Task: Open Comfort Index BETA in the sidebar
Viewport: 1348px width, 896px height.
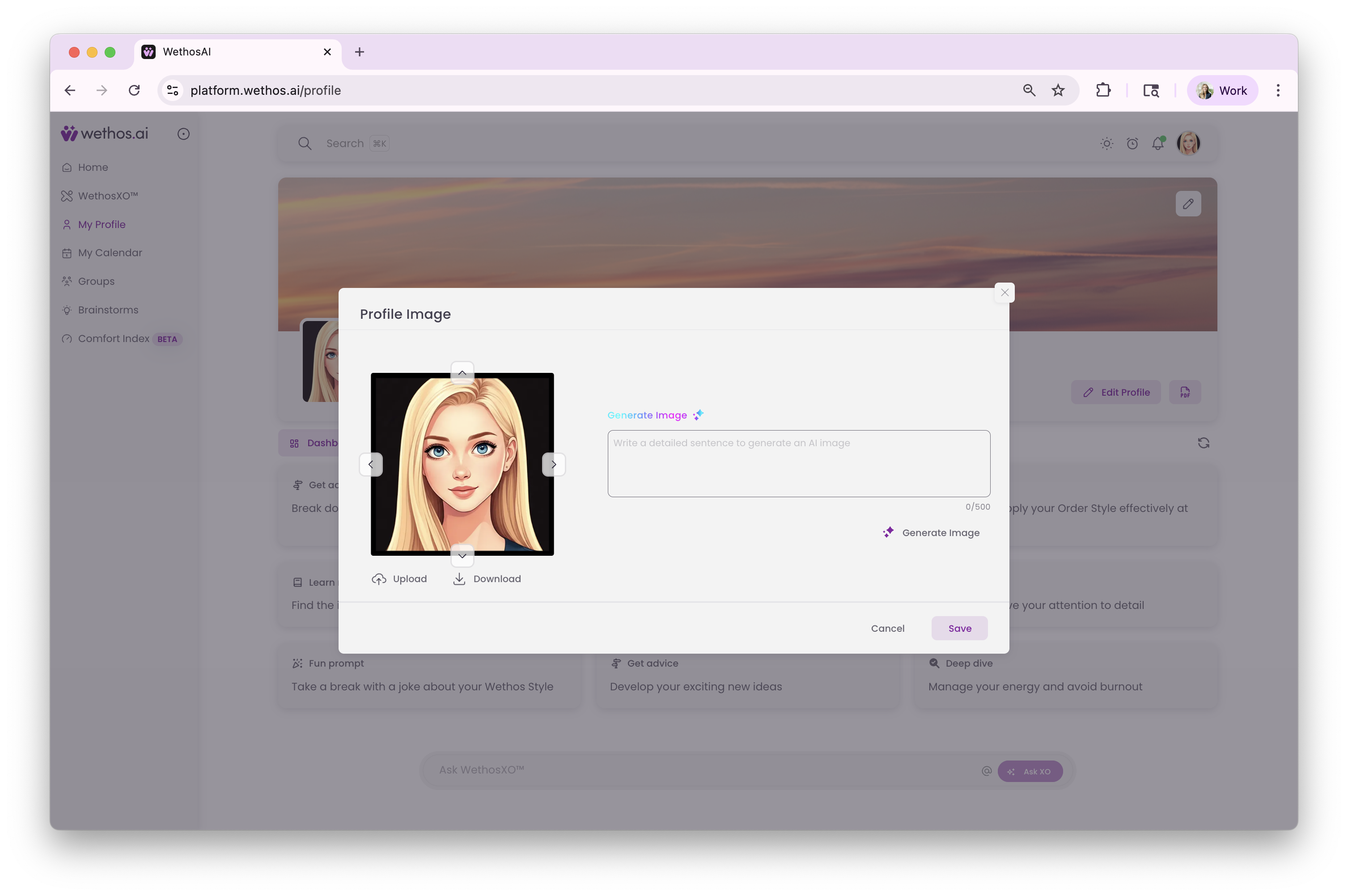Action: tap(121, 338)
